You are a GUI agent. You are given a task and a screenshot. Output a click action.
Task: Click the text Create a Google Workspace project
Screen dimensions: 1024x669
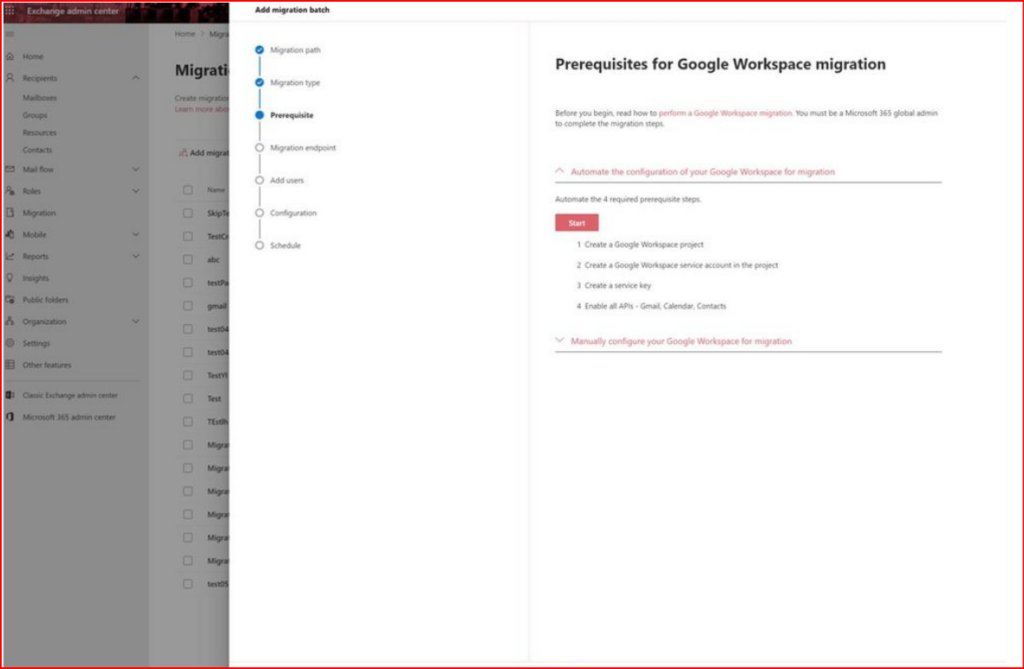click(644, 244)
